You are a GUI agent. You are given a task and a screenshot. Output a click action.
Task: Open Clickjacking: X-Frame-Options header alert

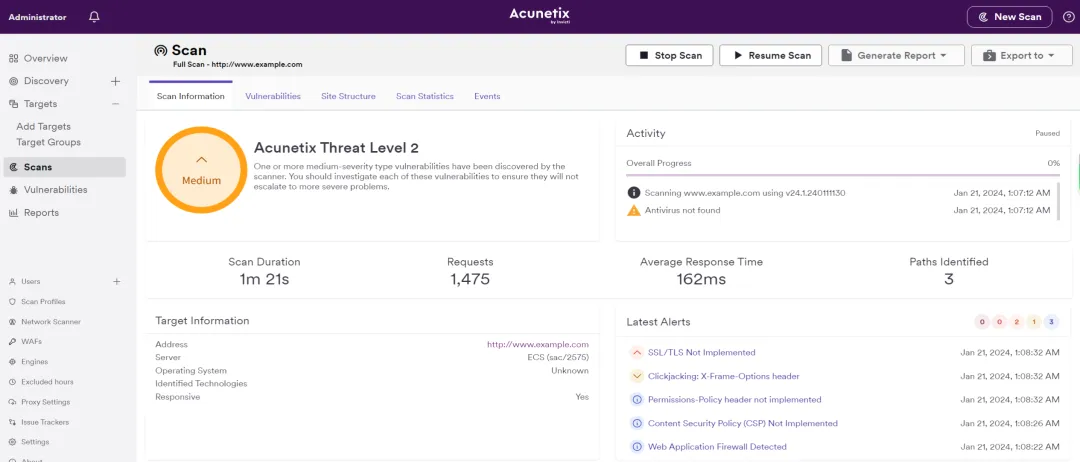pyautogui.click(x=724, y=377)
